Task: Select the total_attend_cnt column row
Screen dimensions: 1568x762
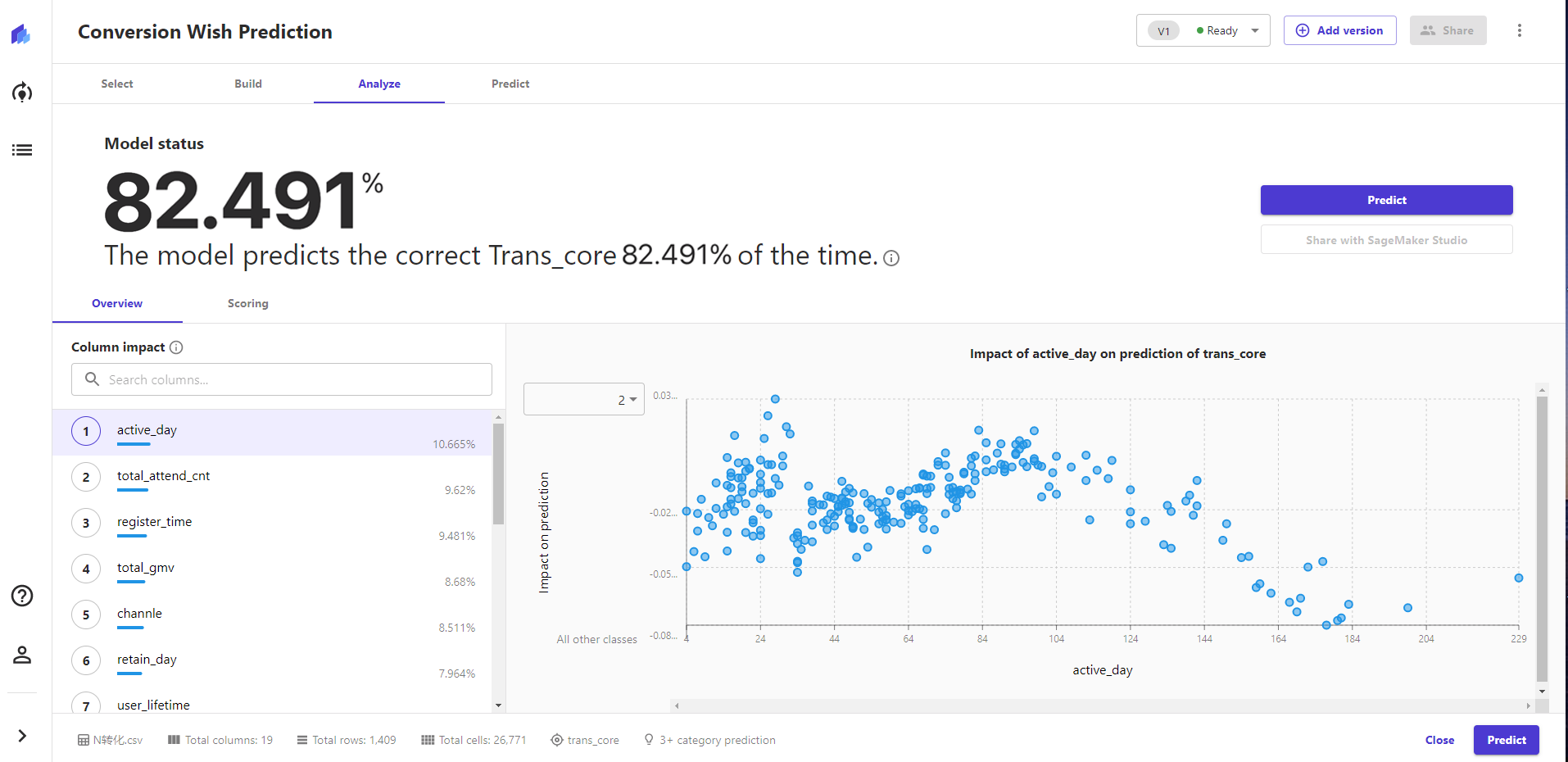Action: click(274, 478)
